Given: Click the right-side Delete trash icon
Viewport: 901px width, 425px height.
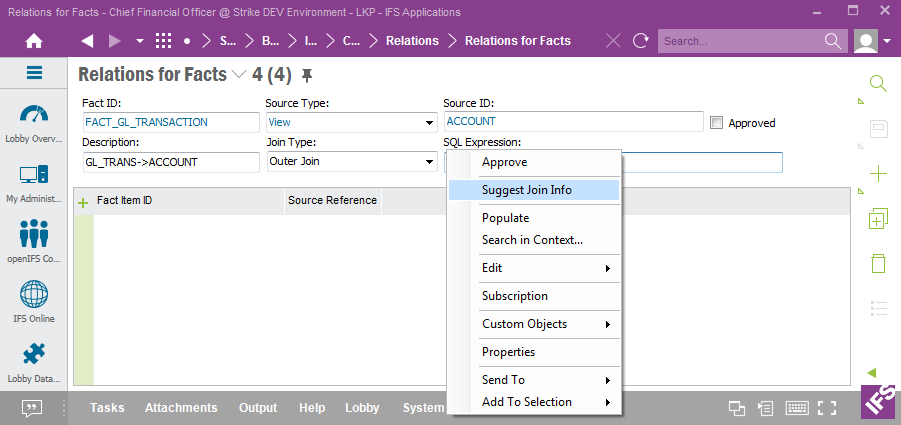Looking at the screenshot, I should 879,264.
